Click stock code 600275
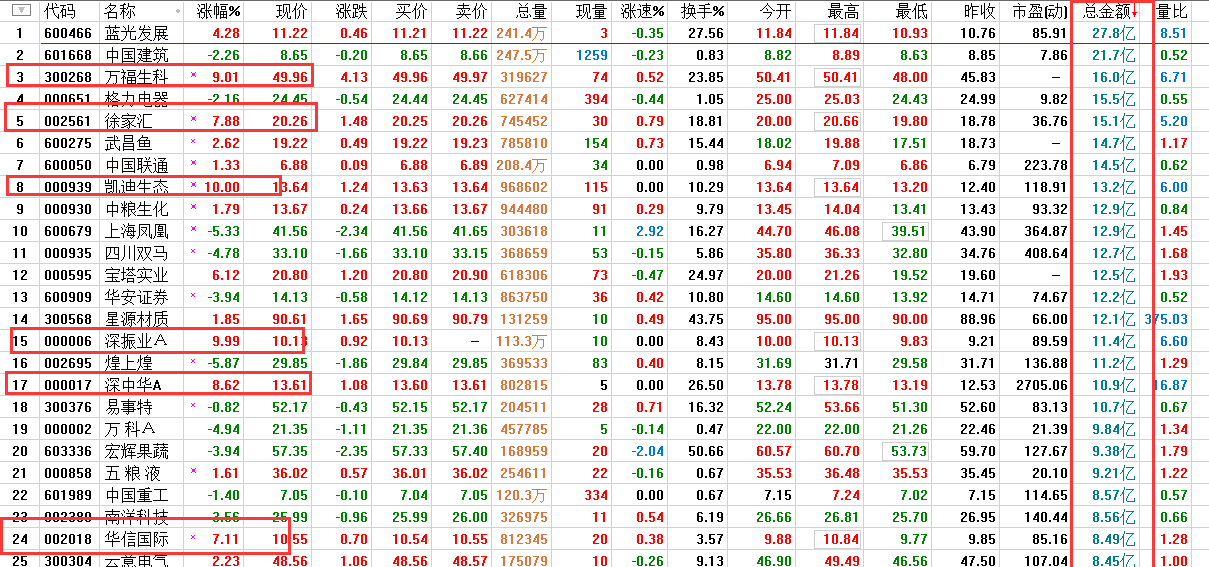Screen dimensions: 1209x567 click(67, 143)
